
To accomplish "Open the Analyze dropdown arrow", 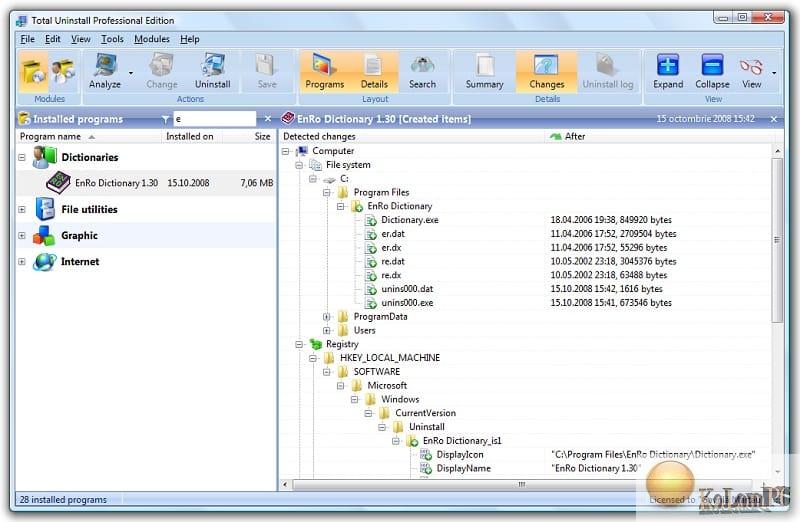I will coord(131,73).
